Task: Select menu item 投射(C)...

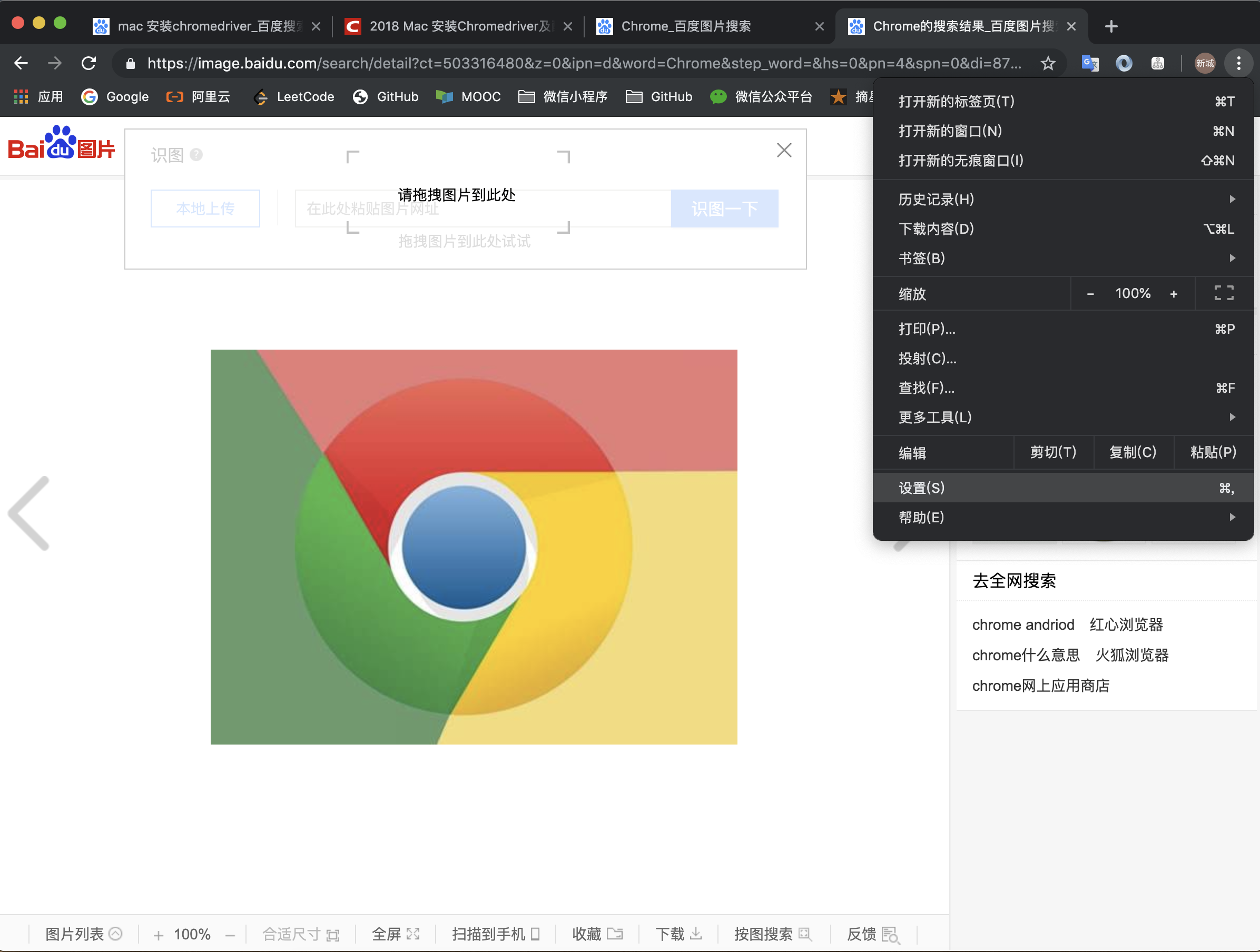Action: 1063,359
